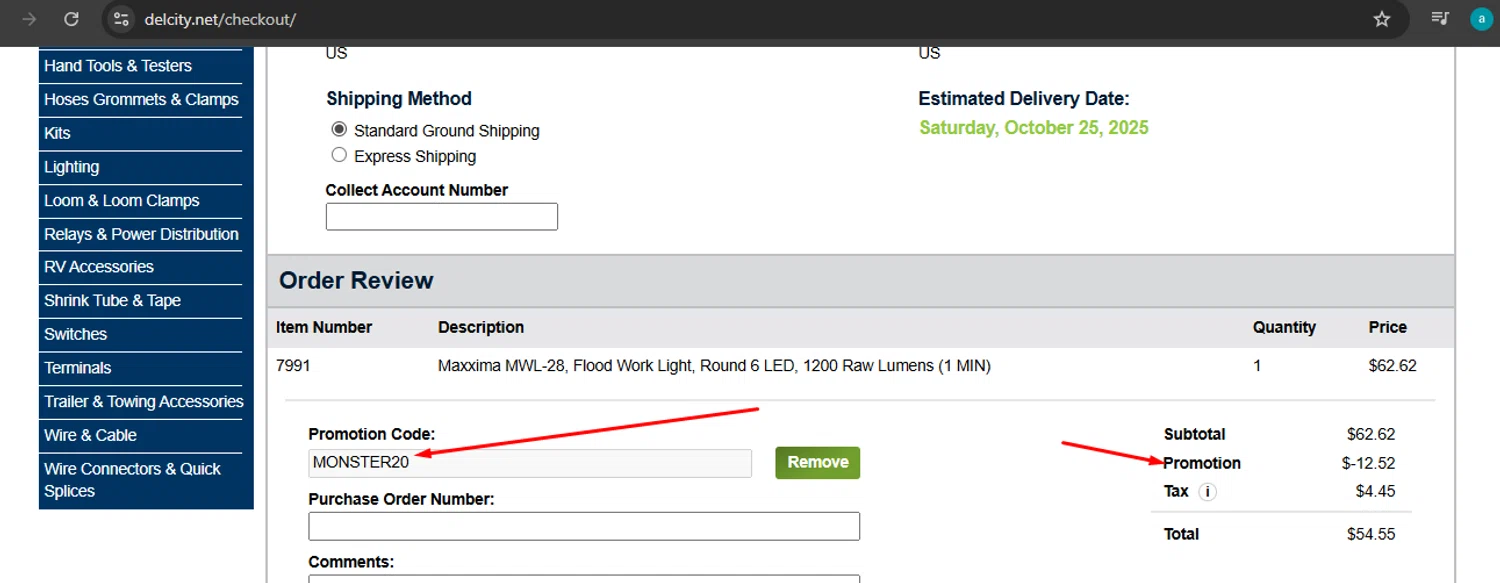1500x583 pixels.
Task: Open Trailer & Towing Accessories category
Action: [143, 402]
